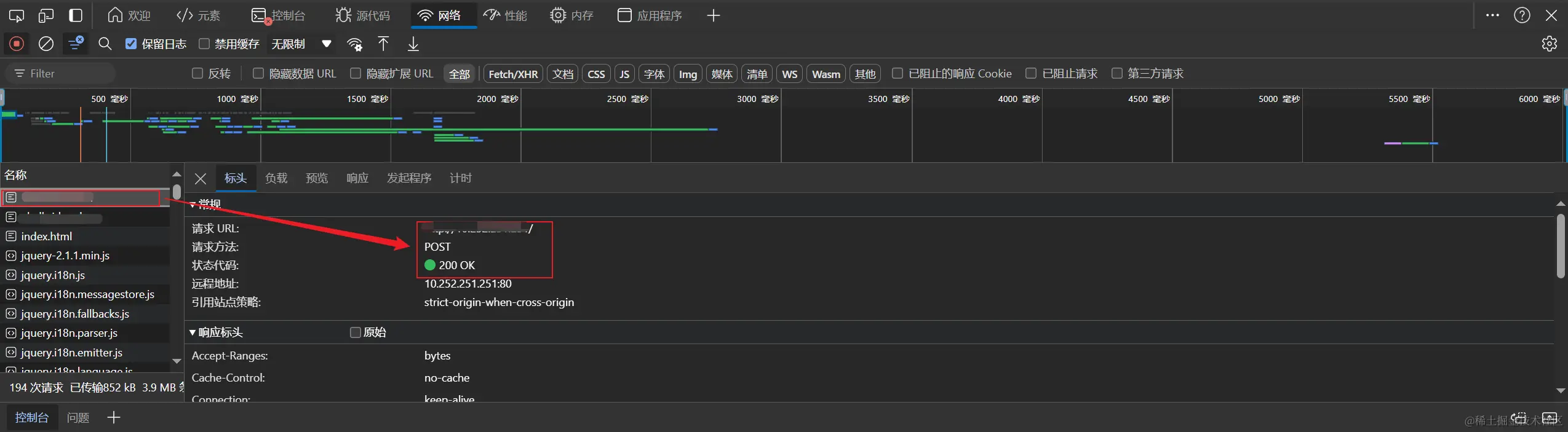Export HAR file download arrow
This screenshot has width=1568, height=432.
tap(413, 44)
